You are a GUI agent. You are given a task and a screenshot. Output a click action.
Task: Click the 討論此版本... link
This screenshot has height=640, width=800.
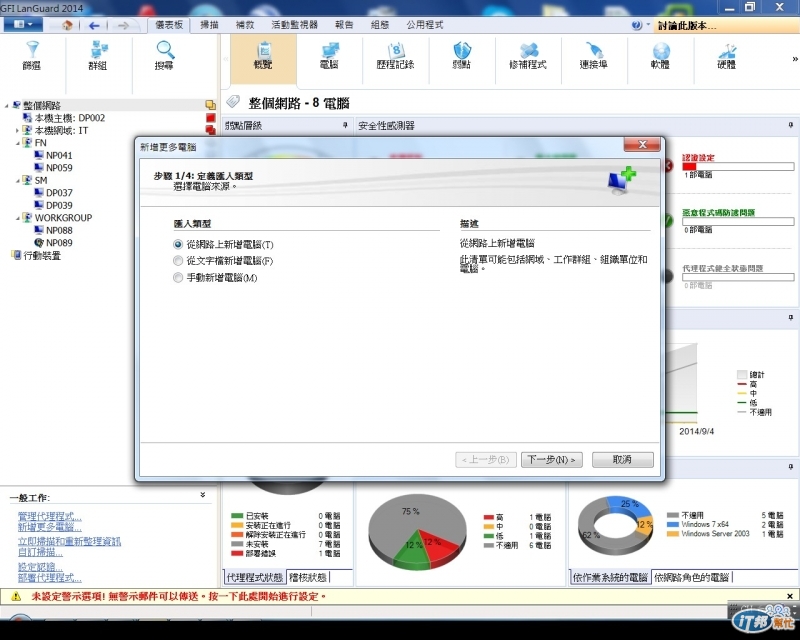coord(687,26)
